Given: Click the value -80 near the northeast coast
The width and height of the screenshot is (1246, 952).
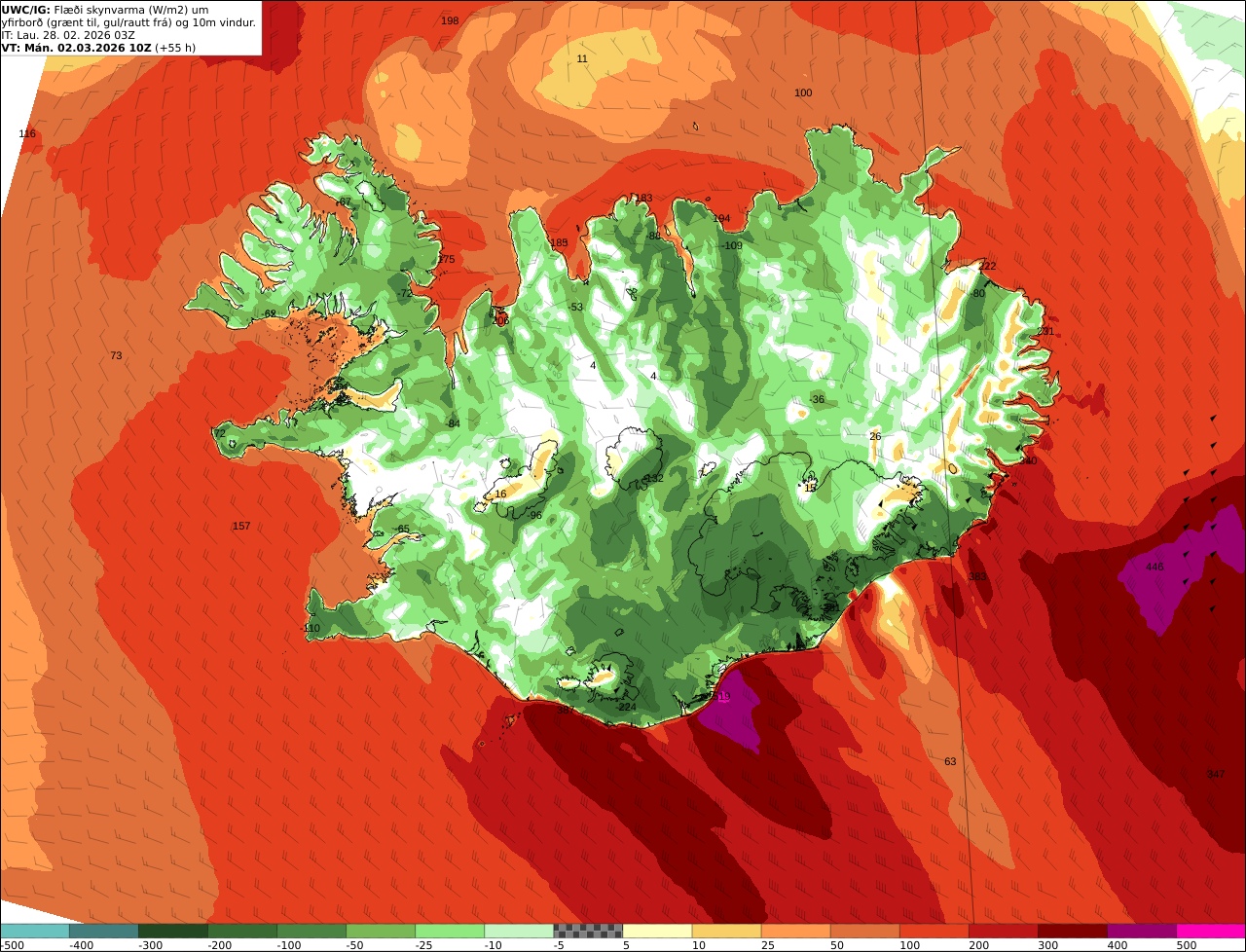Looking at the screenshot, I should (977, 293).
